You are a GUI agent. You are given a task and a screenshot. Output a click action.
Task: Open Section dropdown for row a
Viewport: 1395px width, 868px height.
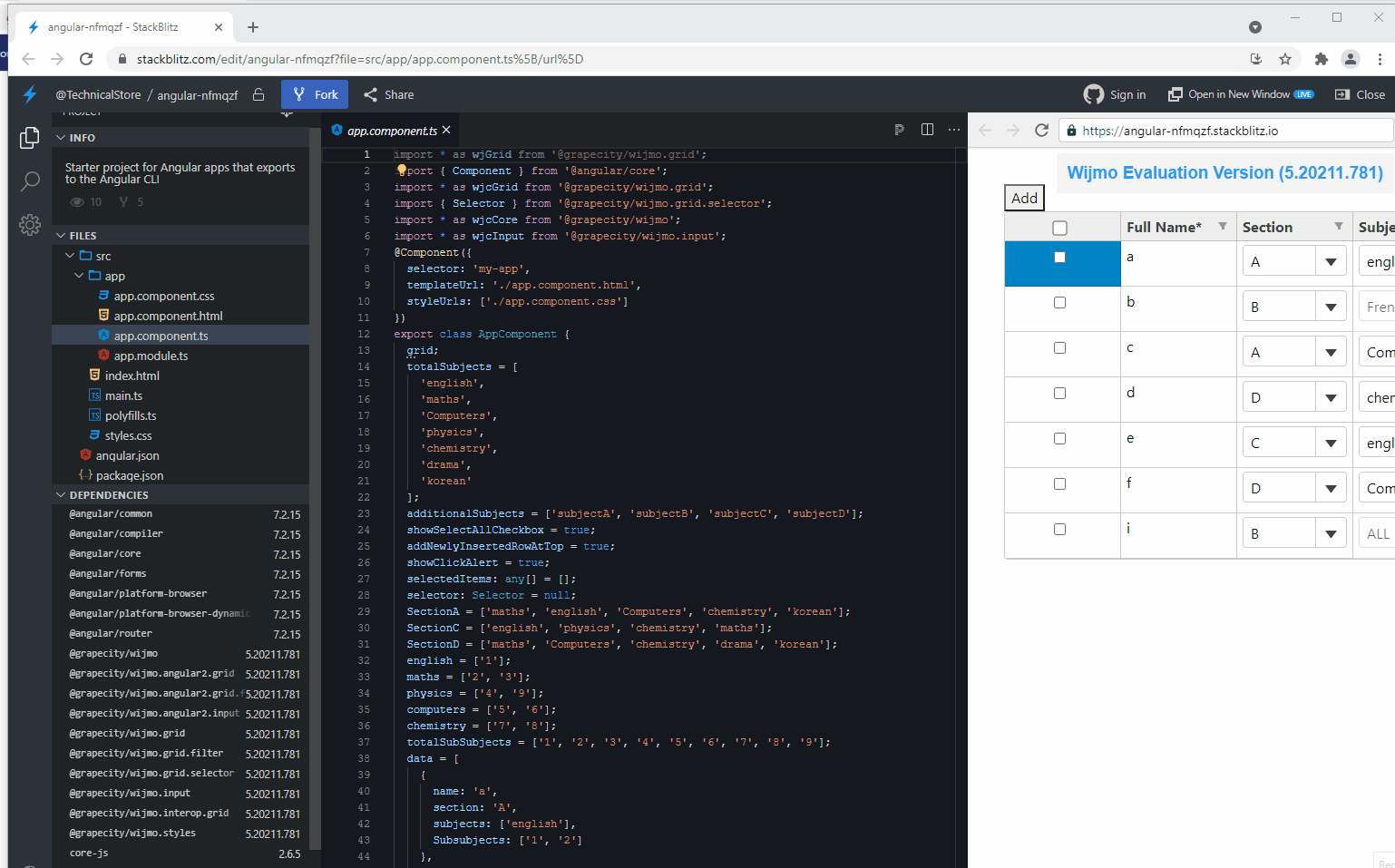point(1331,261)
